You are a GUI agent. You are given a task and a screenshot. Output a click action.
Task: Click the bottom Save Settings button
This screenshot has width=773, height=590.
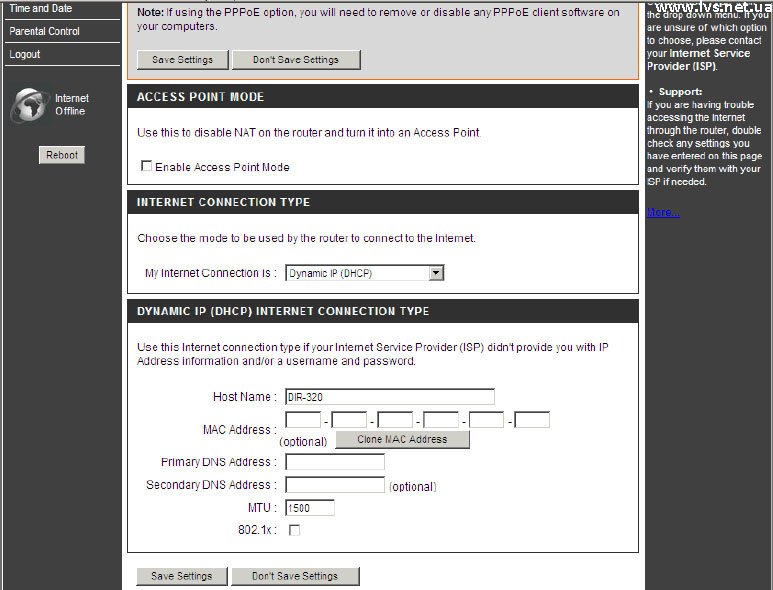[181, 576]
